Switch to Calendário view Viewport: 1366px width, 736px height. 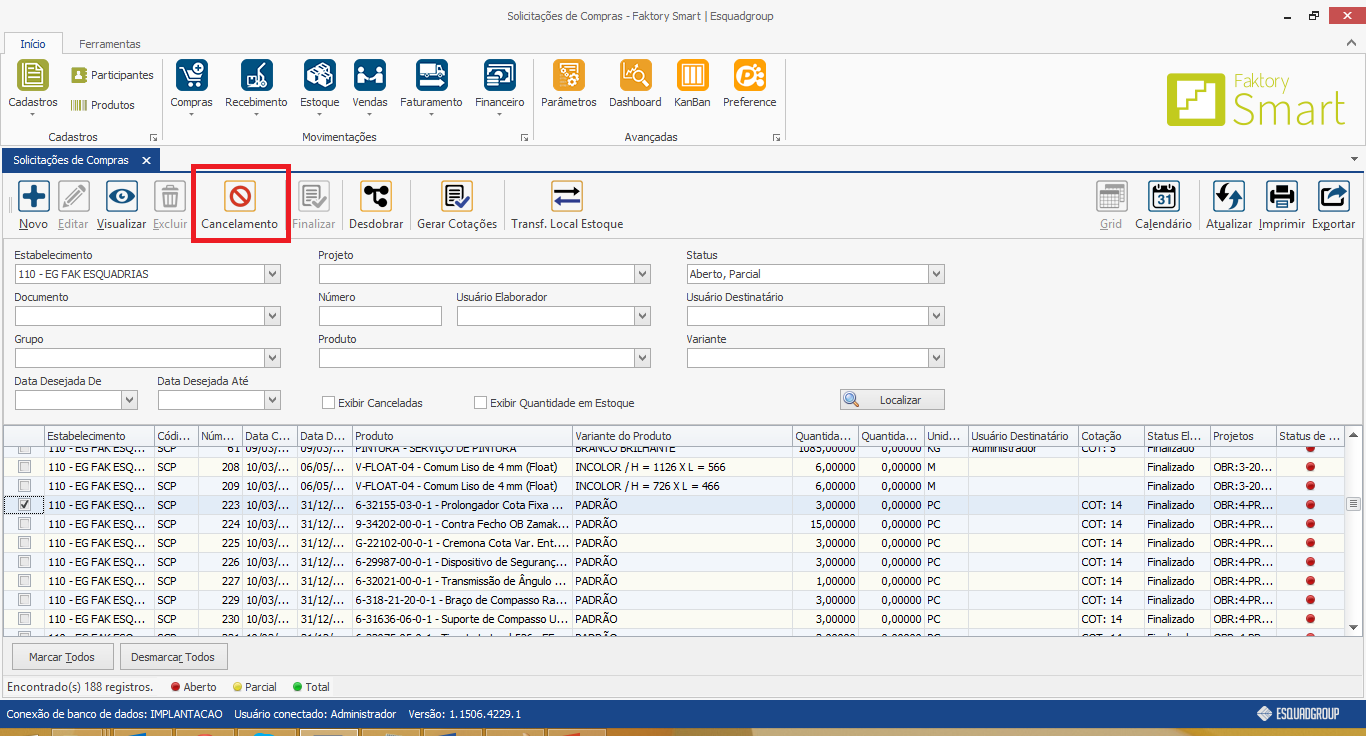tap(1163, 197)
